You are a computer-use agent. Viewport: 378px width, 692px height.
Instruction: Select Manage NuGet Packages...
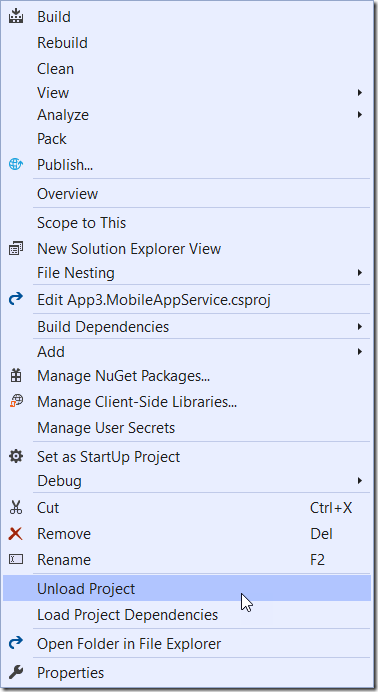(187, 376)
